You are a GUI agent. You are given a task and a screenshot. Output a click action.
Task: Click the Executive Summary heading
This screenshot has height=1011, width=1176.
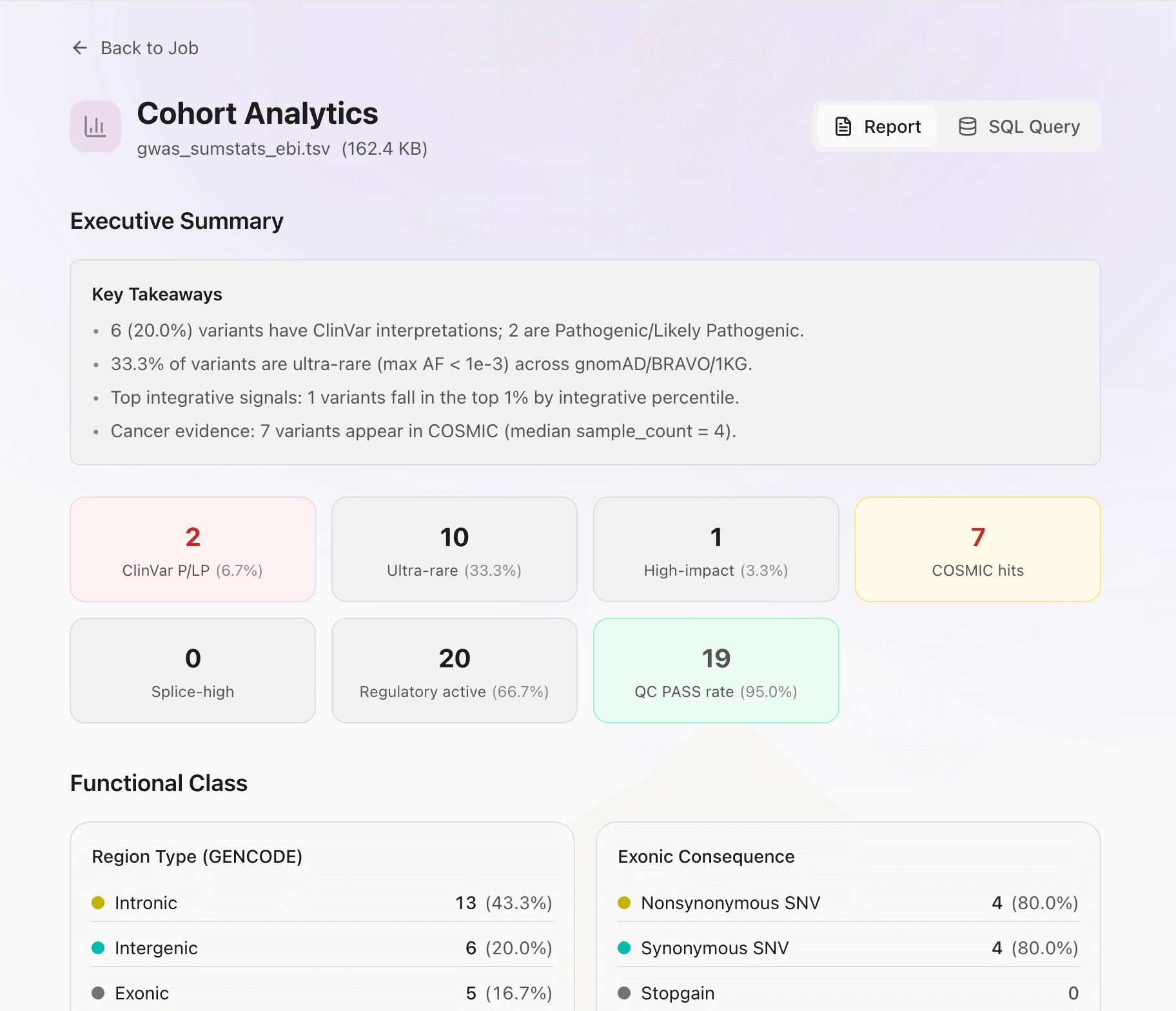tap(177, 221)
